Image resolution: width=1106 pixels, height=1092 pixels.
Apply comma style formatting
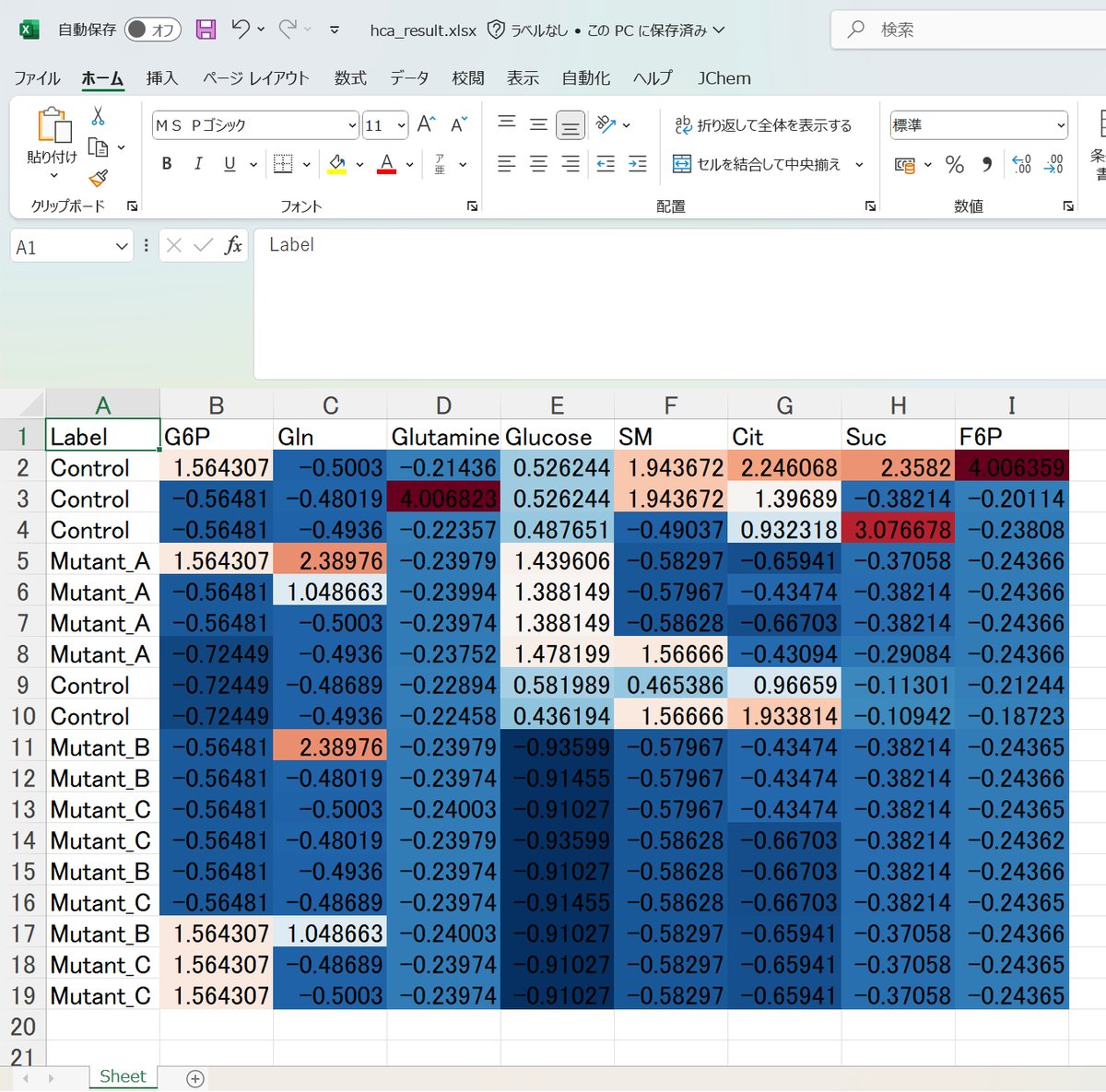coord(987,164)
